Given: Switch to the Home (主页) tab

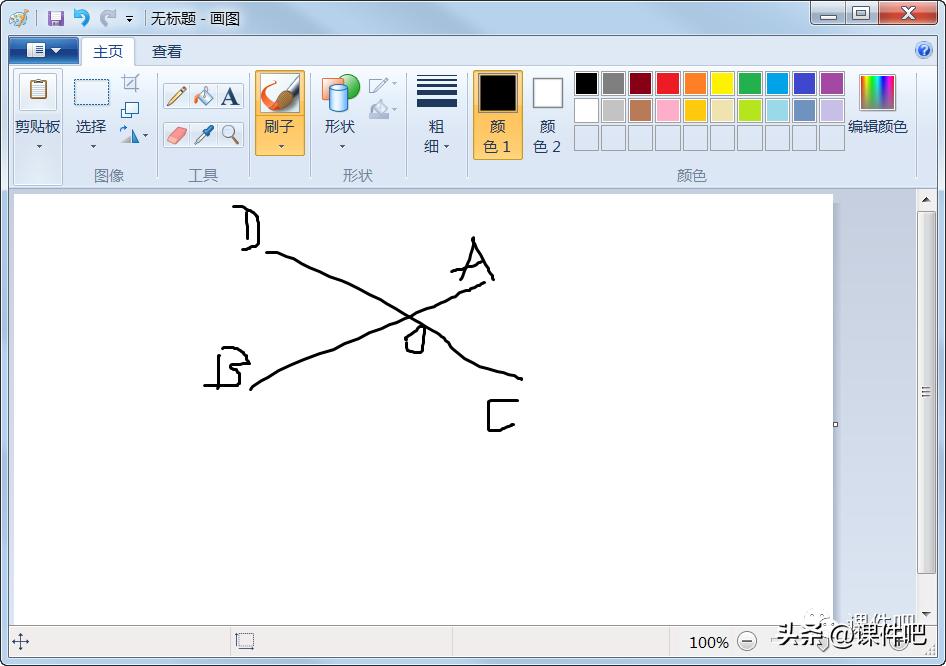Looking at the screenshot, I should point(108,51).
